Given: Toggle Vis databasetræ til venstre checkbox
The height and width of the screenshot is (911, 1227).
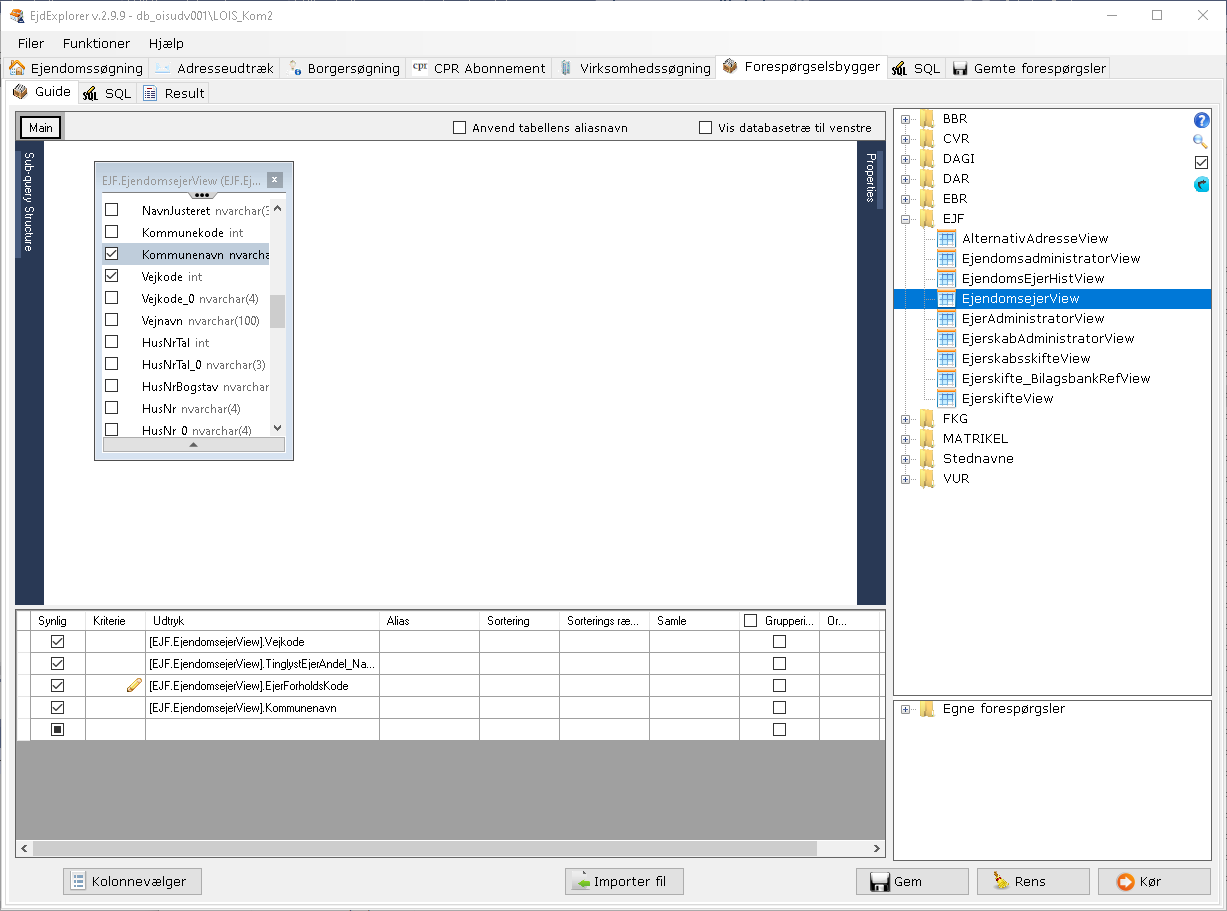Looking at the screenshot, I should point(706,128).
